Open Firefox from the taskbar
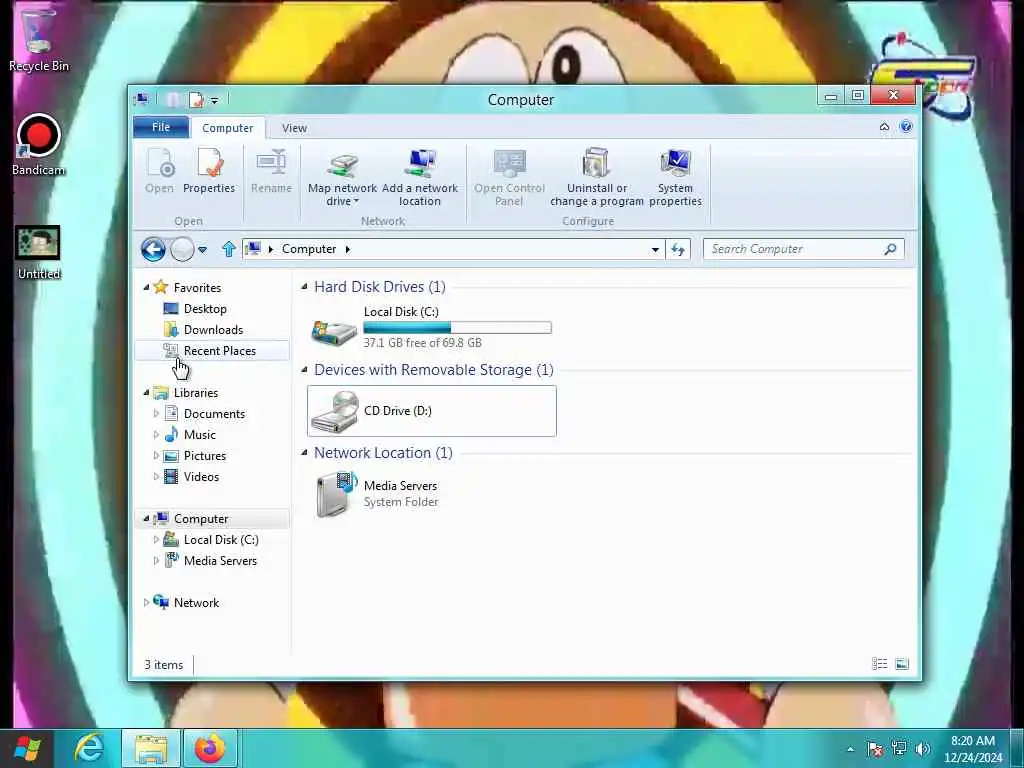This screenshot has width=1024, height=768. tap(210, 748)
